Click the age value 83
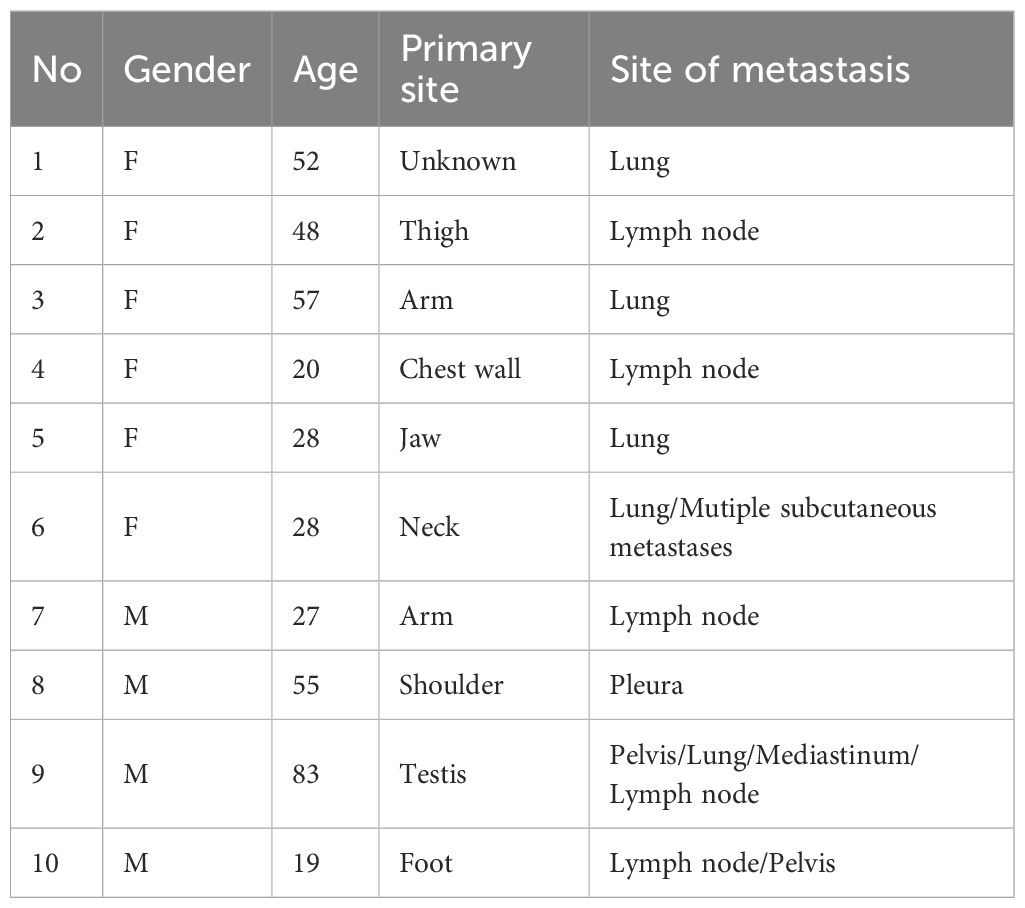This screenshot has width=1025, height=908. point(307,774)
